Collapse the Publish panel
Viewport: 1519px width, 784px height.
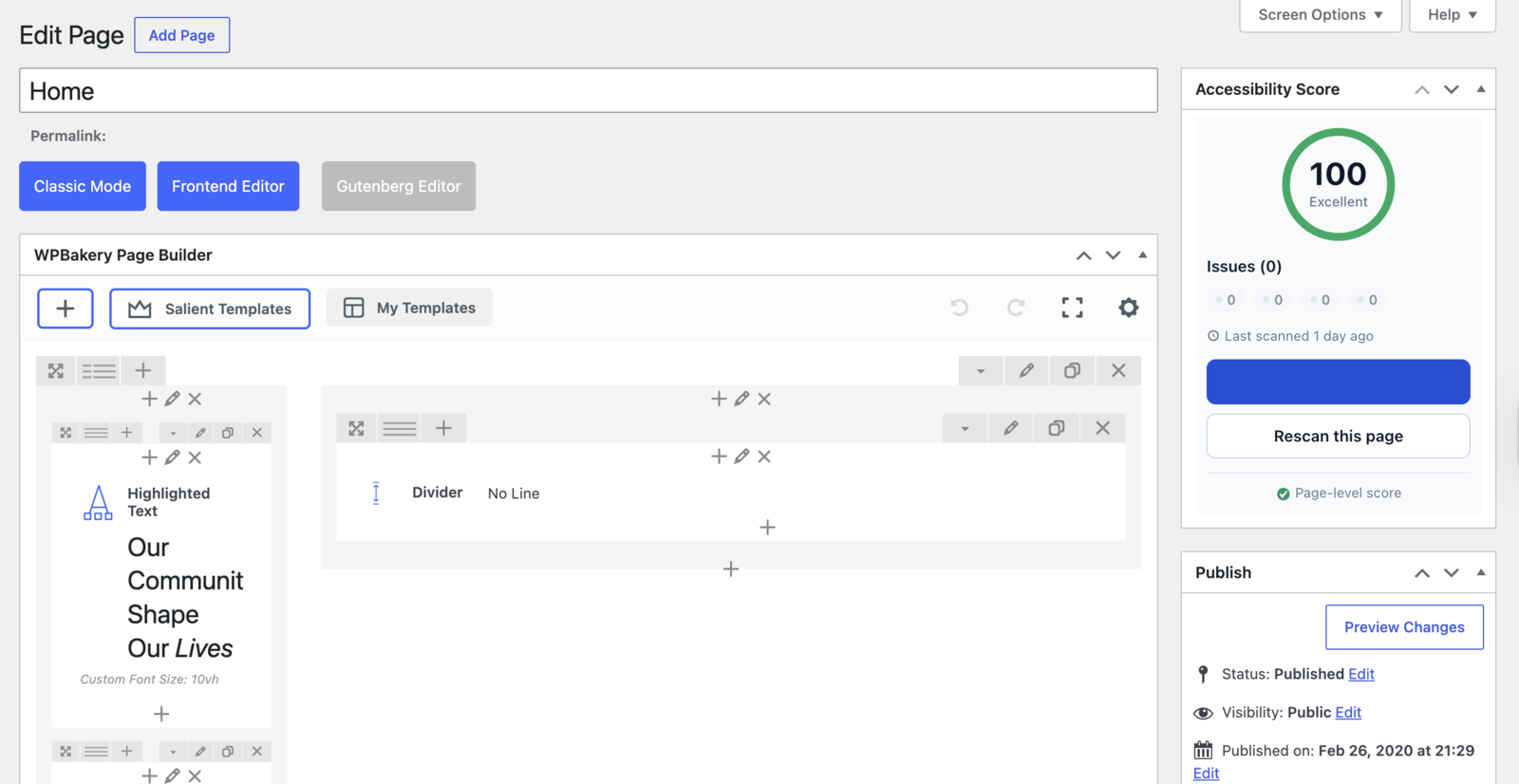tap(1481, 572)
